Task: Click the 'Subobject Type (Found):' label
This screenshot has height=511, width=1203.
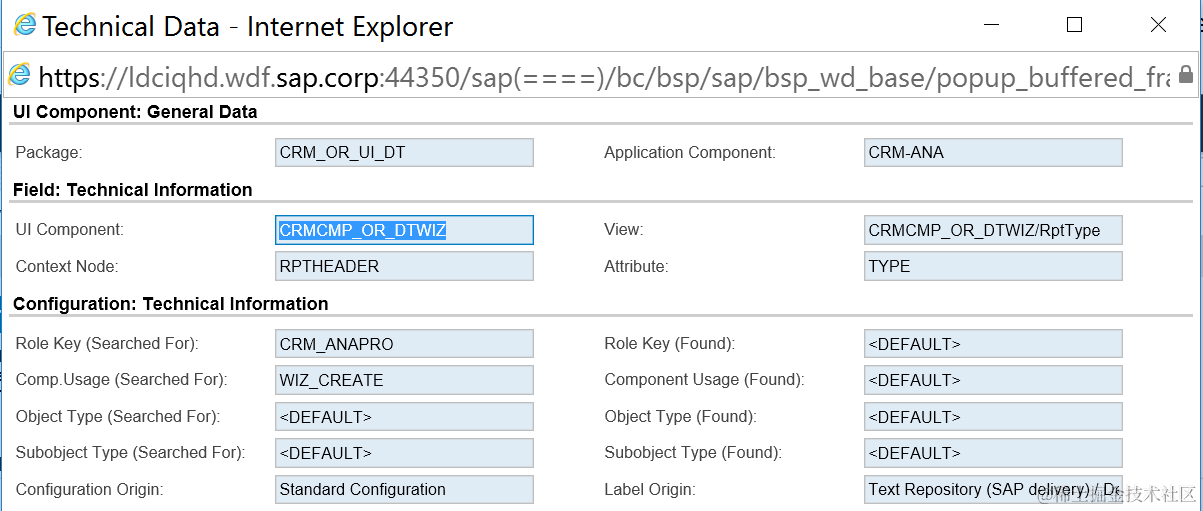Action: click(693, 453)
